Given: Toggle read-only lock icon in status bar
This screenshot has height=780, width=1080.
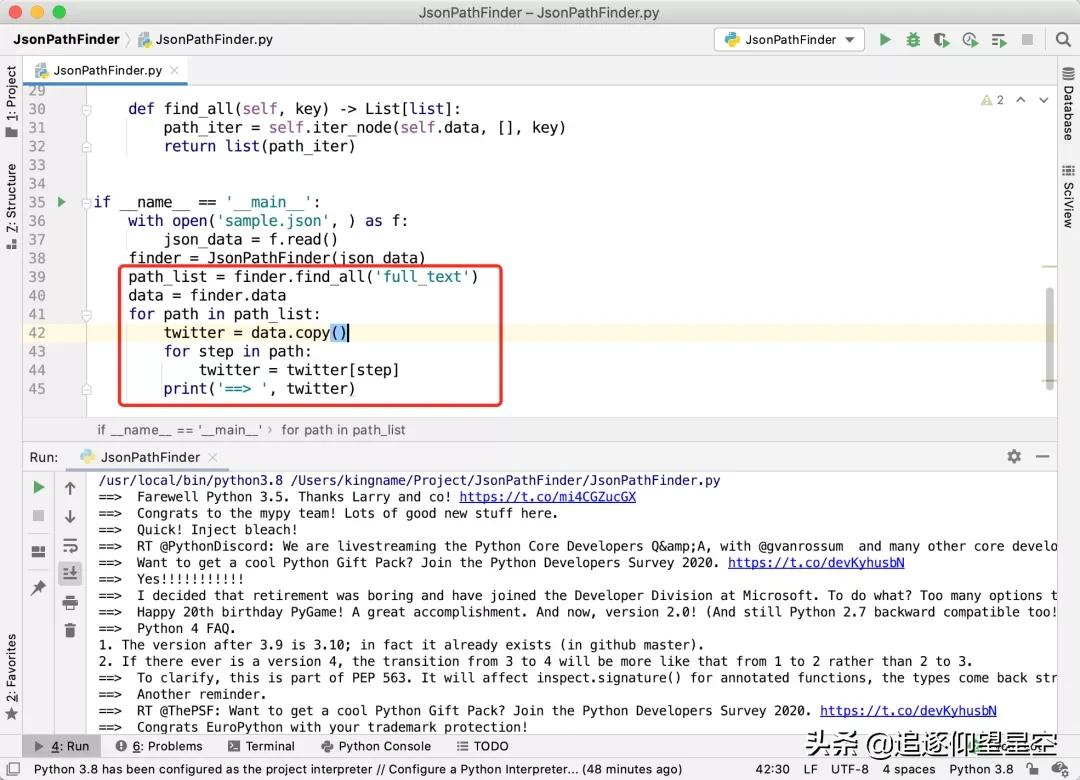Looking at the screenshot, I should (x=1032, y=769).
